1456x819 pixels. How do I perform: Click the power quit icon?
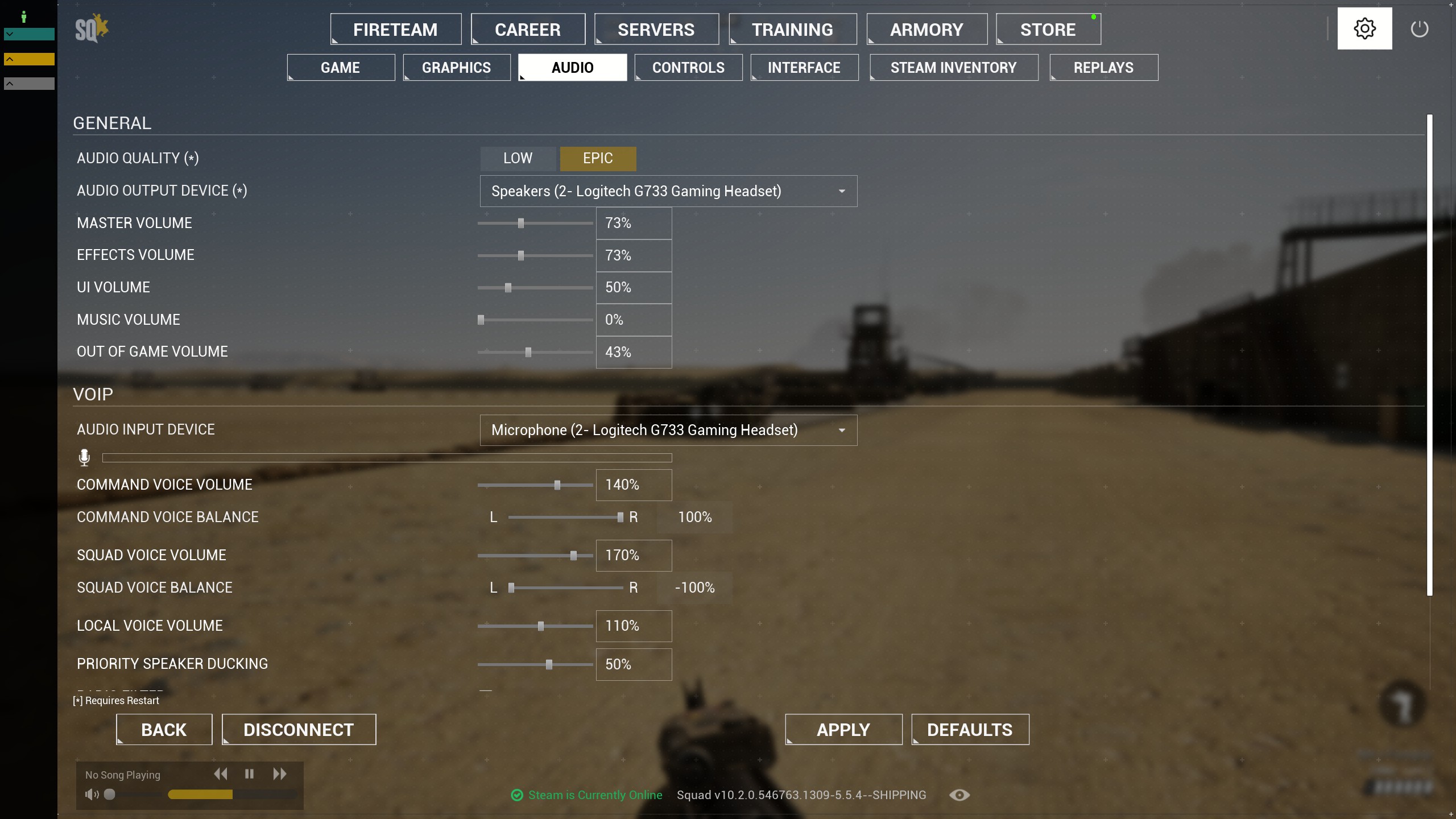coord(1420,28)
